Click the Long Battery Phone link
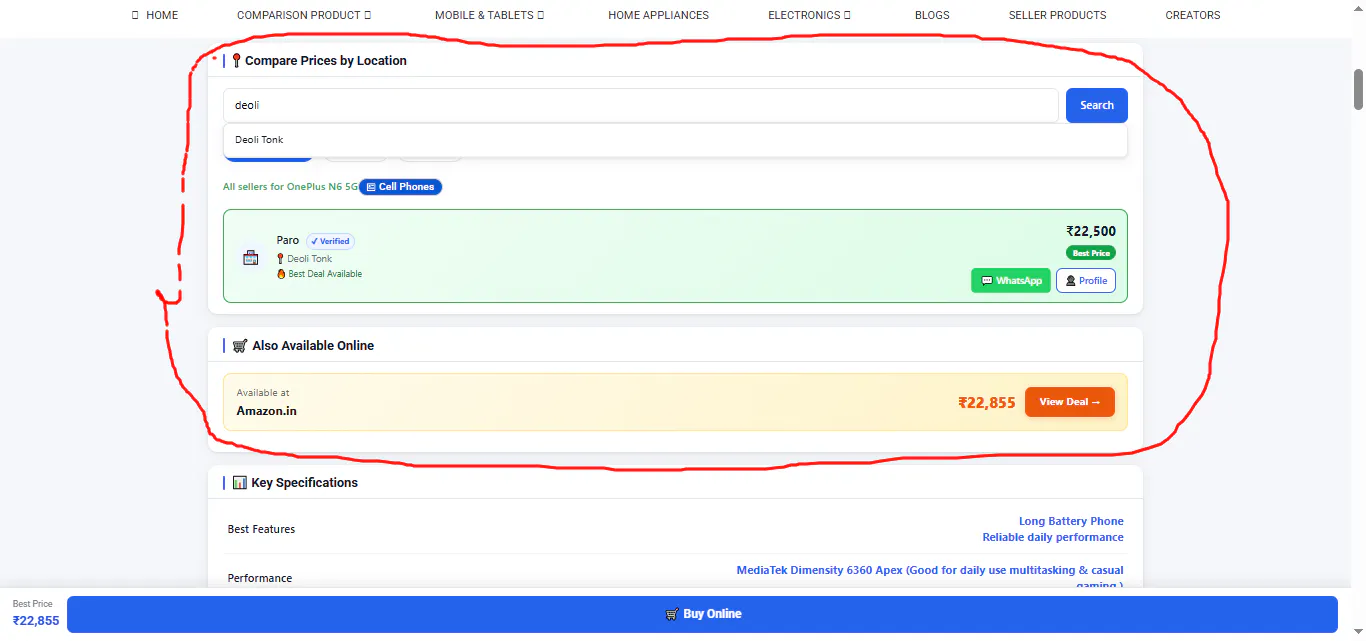 pyautogui.click(x=1071, y=521)
